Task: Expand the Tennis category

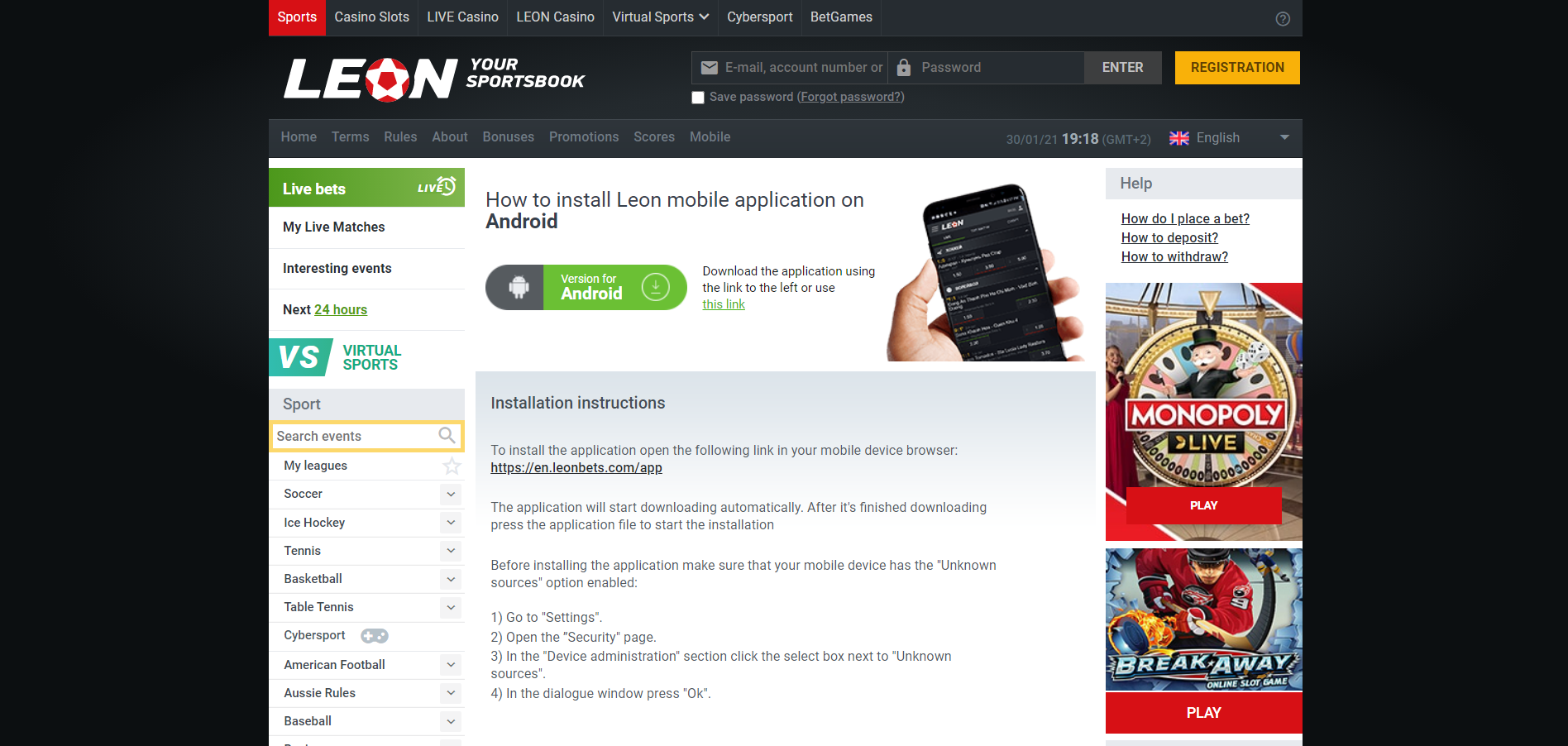Action: click(x=451, y=551)
